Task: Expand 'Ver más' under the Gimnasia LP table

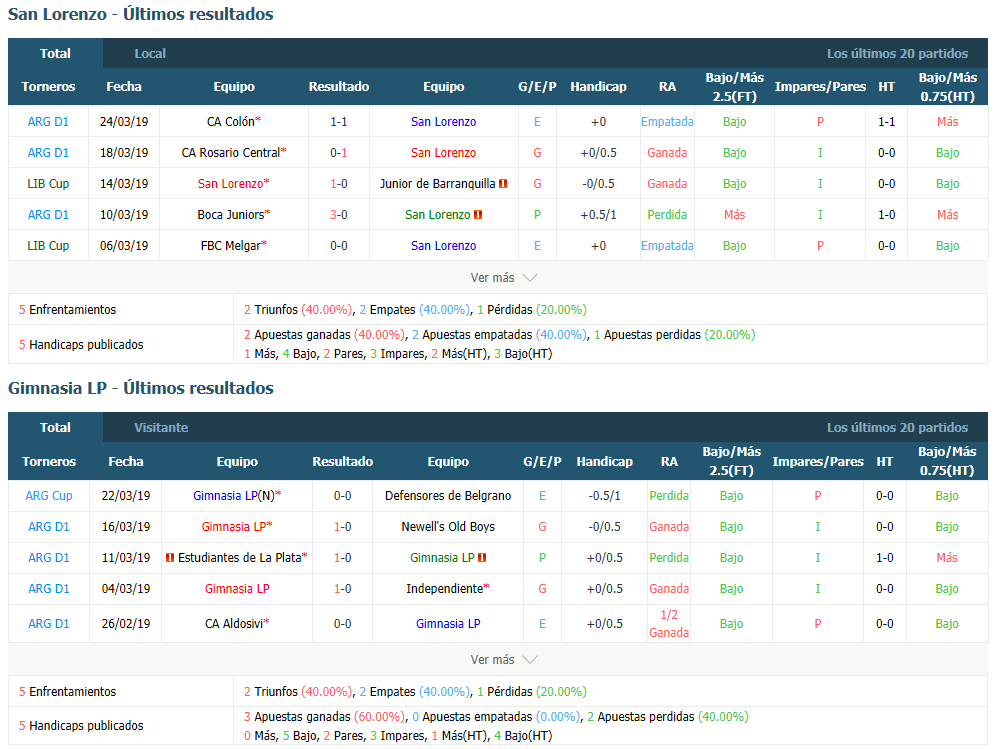Action: pos(504,660)
